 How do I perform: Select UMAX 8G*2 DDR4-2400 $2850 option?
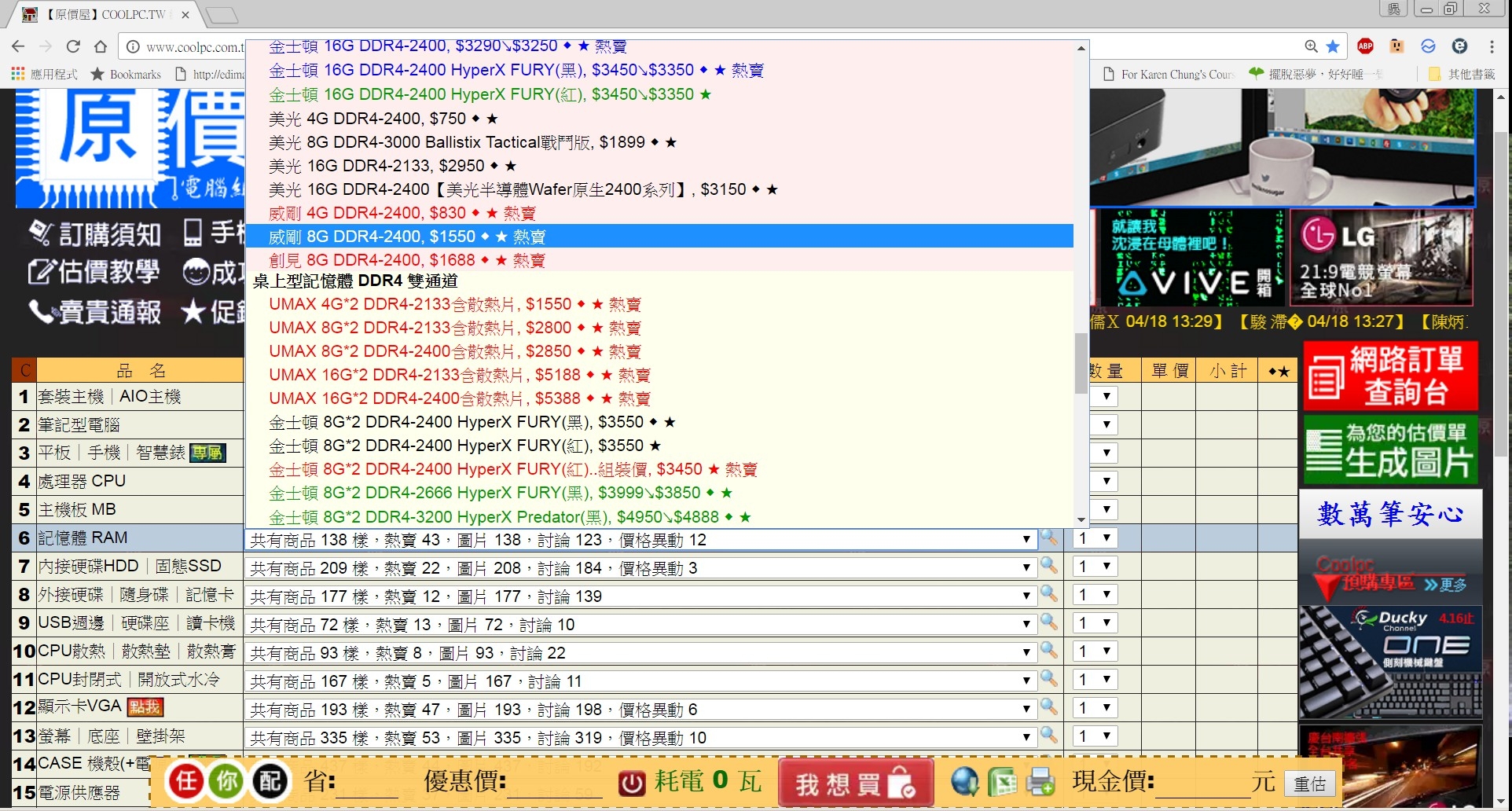659,351
